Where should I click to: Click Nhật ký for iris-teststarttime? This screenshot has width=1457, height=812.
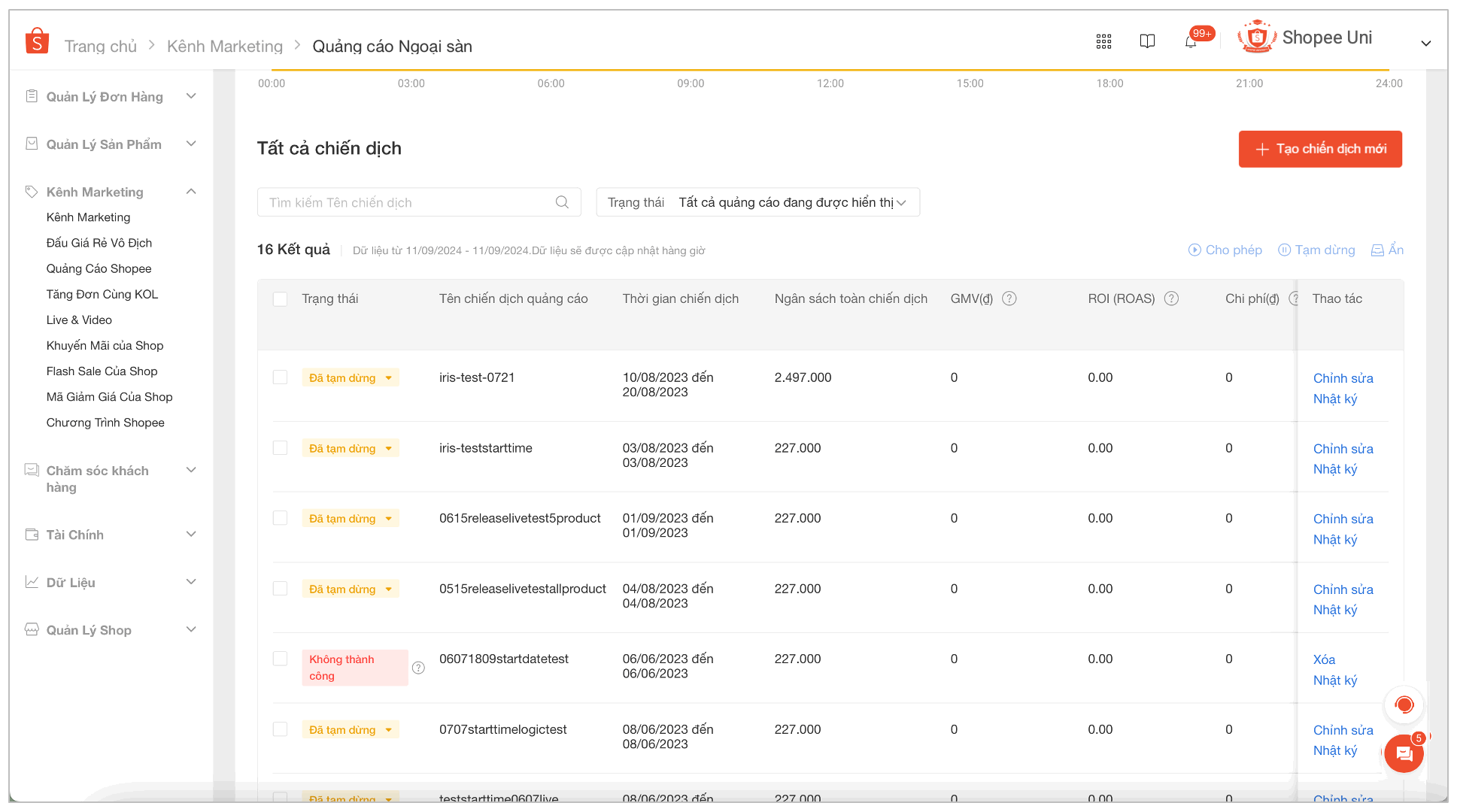click(x=1335, y=469)
